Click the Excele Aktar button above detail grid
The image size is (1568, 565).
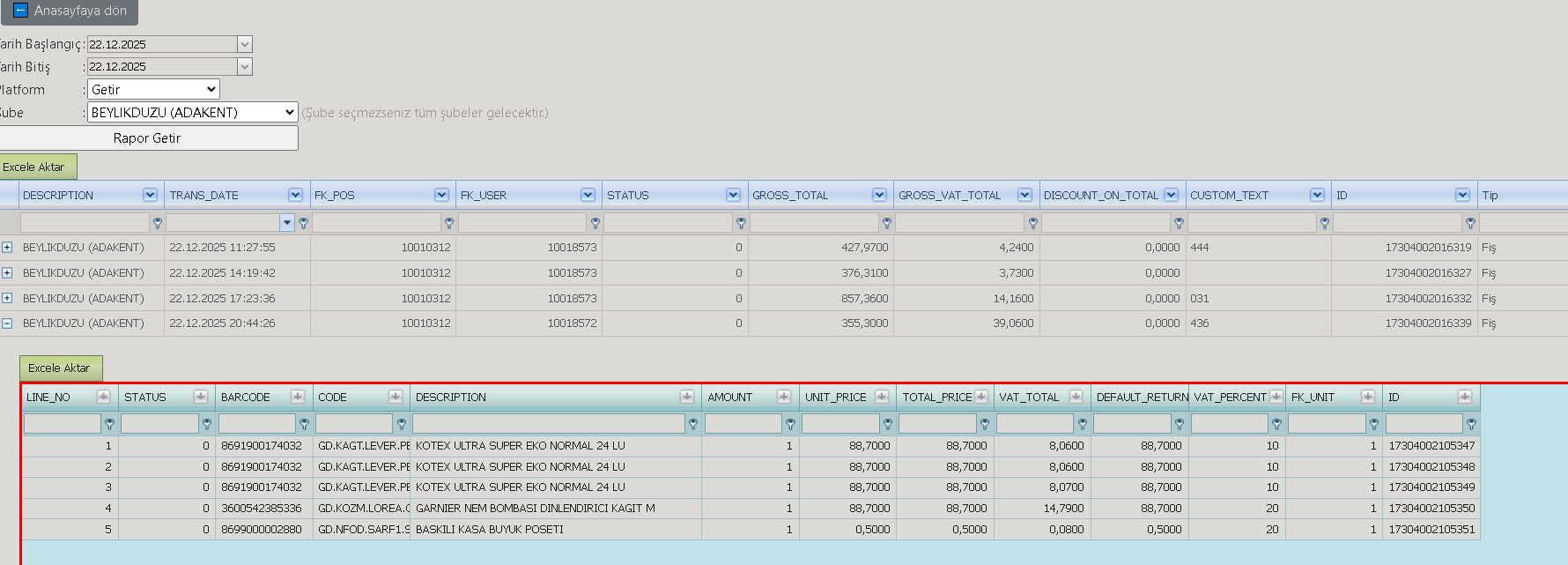click(61, 368)
